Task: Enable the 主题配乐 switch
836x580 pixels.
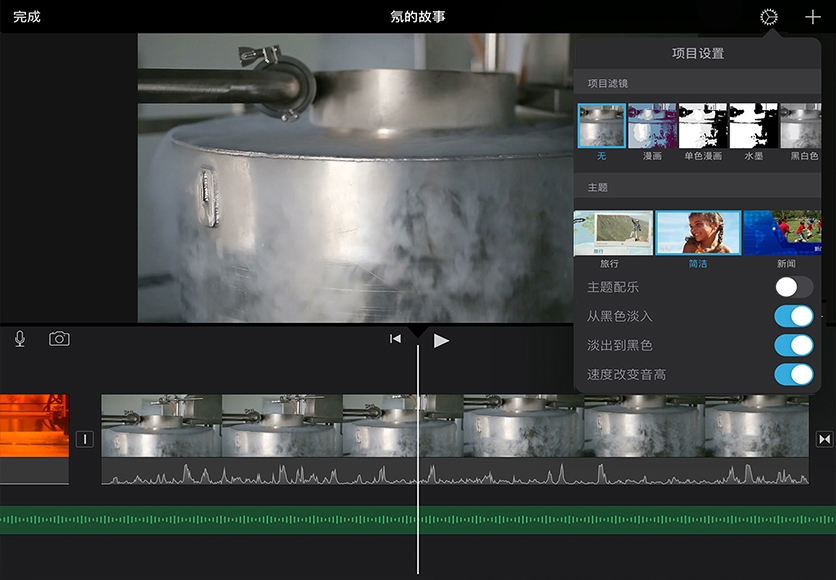Action: [x=794, y=288]
